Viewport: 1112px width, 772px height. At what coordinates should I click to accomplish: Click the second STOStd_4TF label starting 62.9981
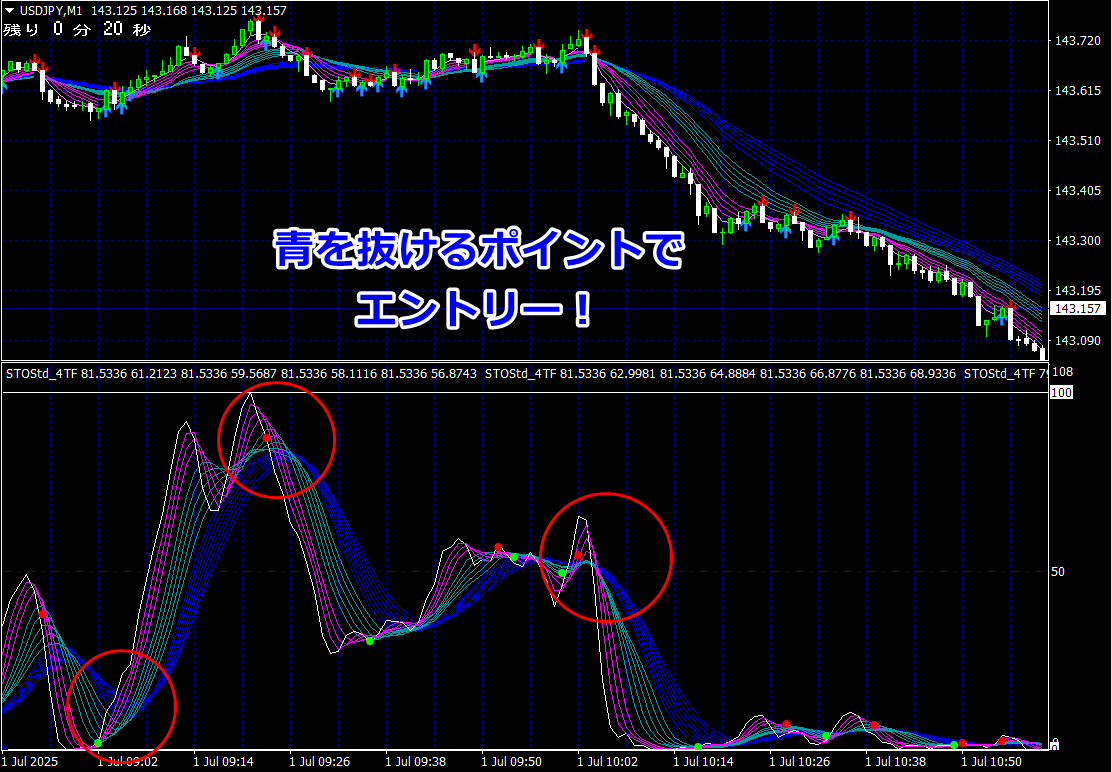[x=720, y=374]
